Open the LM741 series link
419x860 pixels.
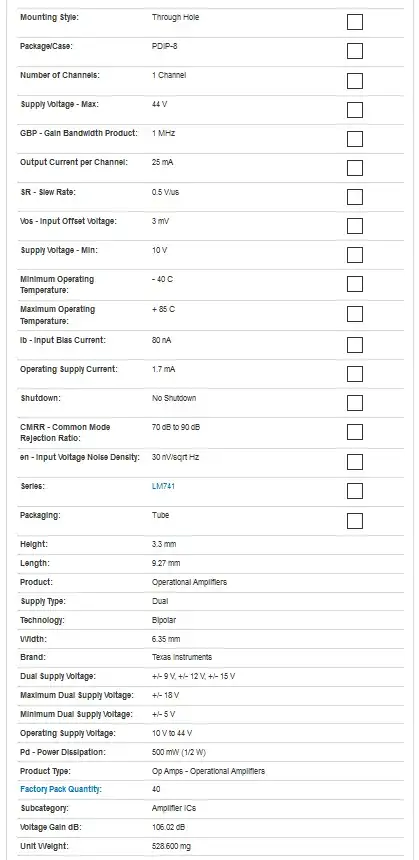coord(163,486)
